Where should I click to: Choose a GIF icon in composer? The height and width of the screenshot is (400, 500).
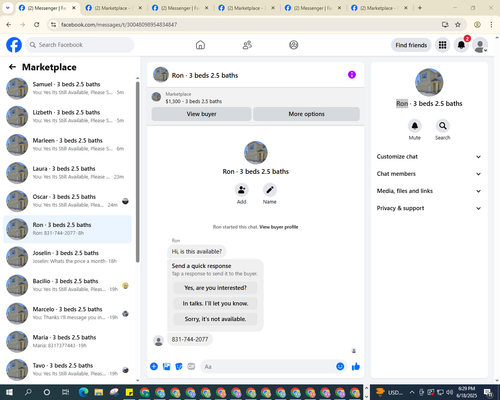coord(191,367)
